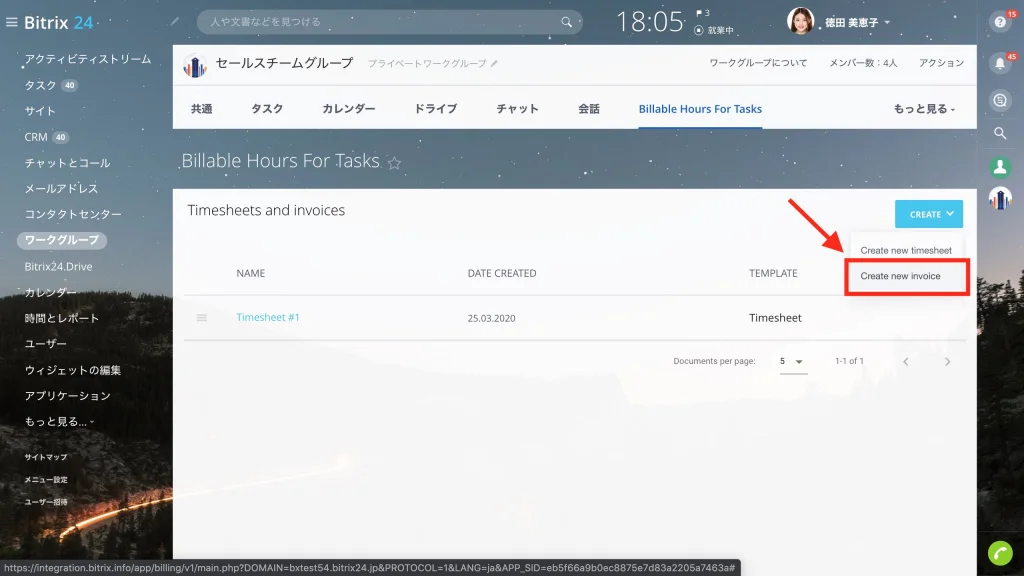Star the Billable Hours For Tasks page
This screenshot has height=576, width=1024.
click(x=394, y=163)
